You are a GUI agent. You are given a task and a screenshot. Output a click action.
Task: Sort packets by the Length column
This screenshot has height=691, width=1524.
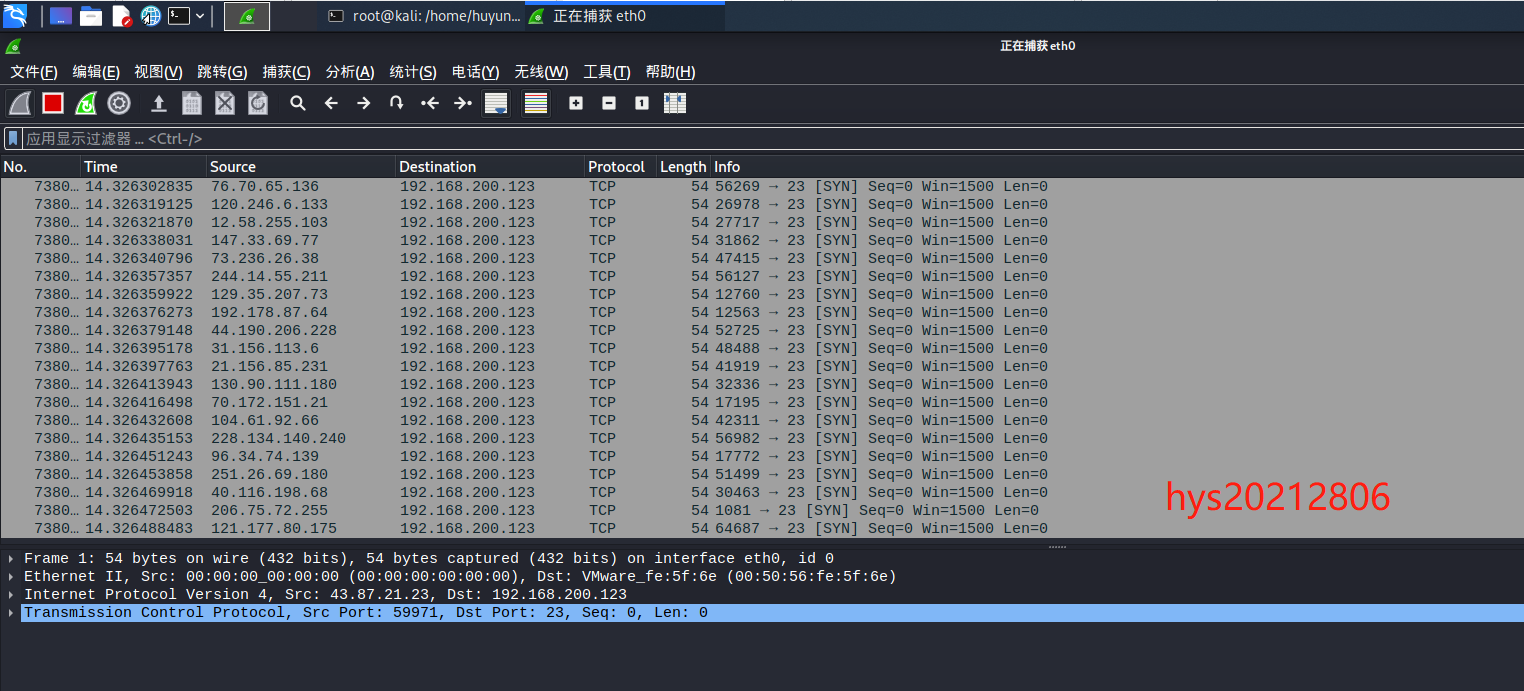pyautogui.click(x=684, y=167)
